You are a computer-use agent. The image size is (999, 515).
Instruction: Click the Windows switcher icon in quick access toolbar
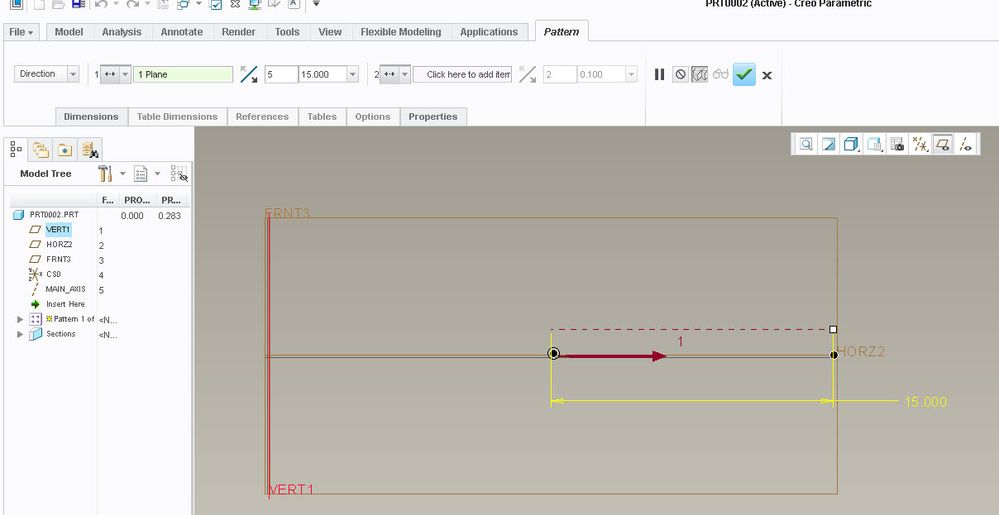pos(183,4)
